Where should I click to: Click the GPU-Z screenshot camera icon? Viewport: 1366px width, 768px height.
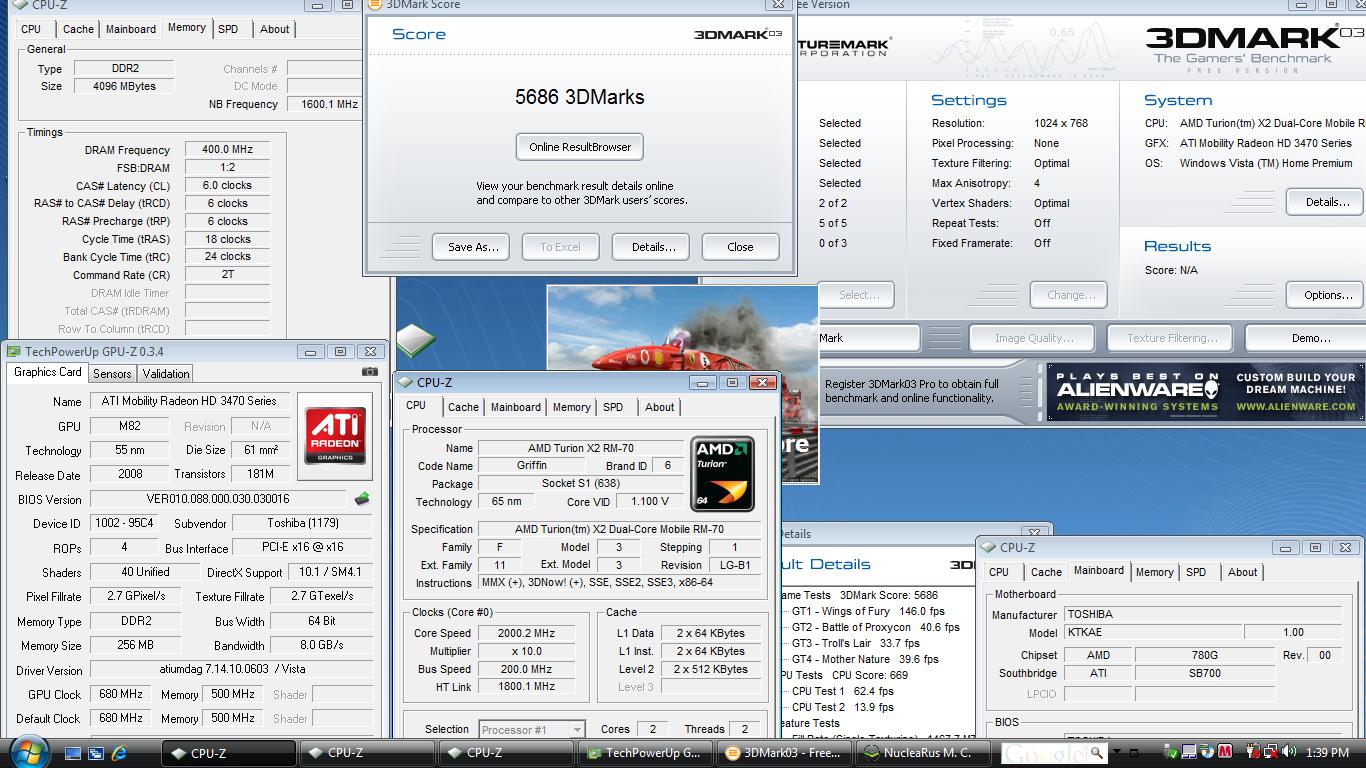coord(370,372)
